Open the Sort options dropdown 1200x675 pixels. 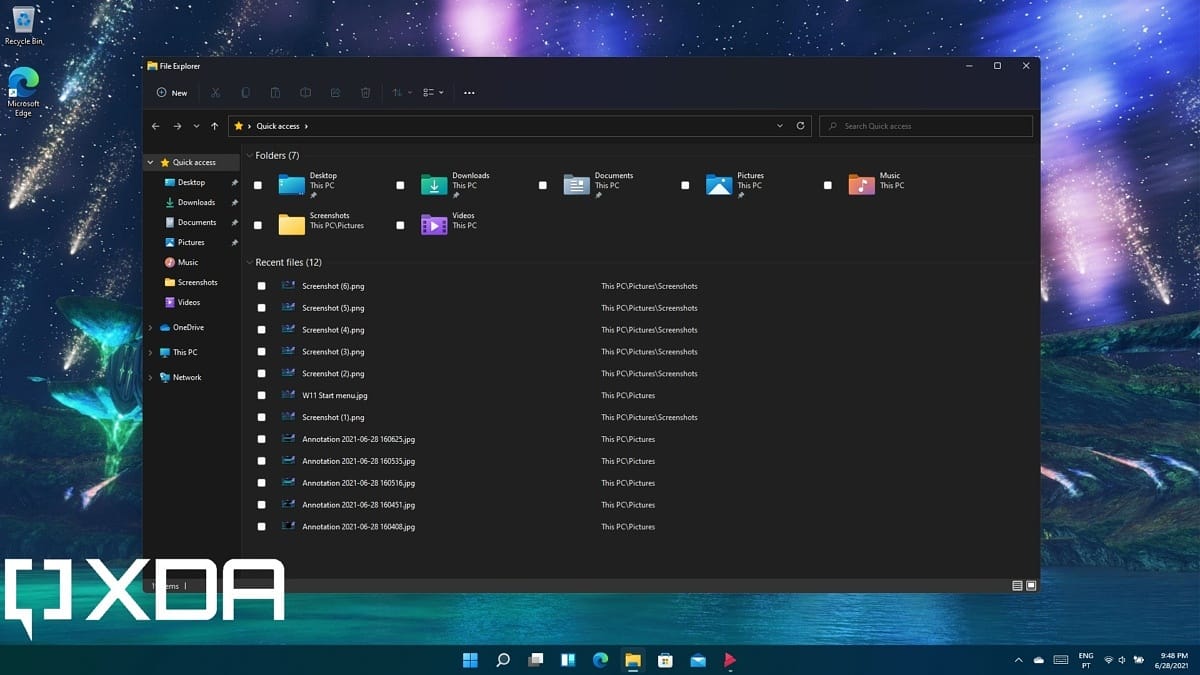pos(401,93)
